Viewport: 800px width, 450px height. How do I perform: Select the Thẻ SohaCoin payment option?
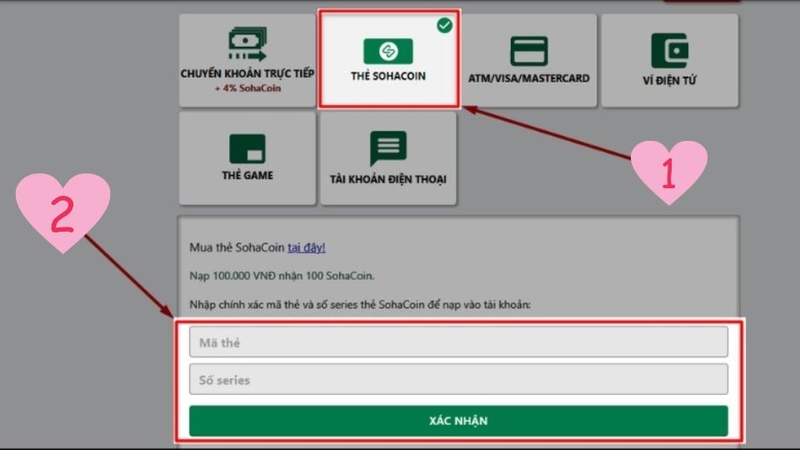click(x=389, y=59)
